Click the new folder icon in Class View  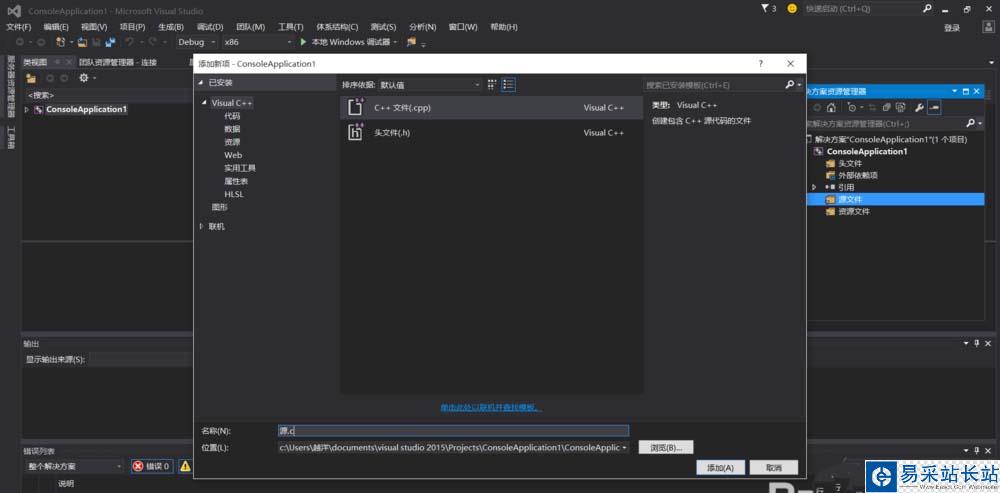[31, 78]
